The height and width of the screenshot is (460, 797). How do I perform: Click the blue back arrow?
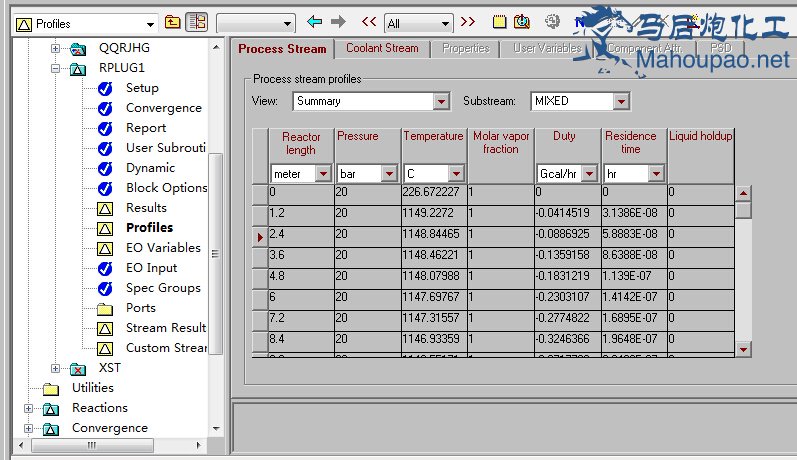point(315,22)
